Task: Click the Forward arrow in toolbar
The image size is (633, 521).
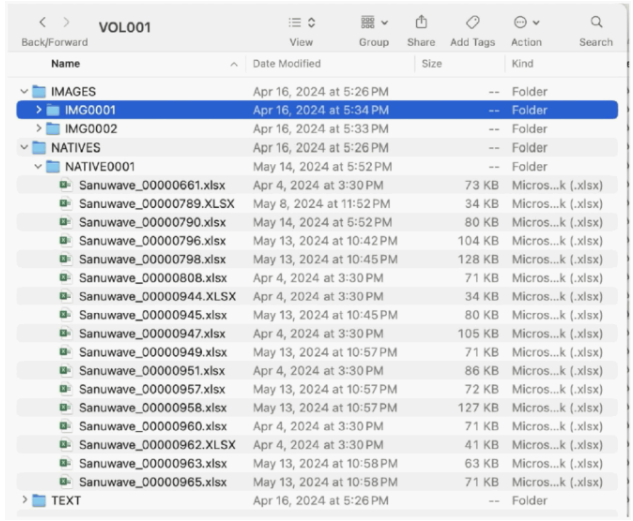Action: tap(66, 23)
